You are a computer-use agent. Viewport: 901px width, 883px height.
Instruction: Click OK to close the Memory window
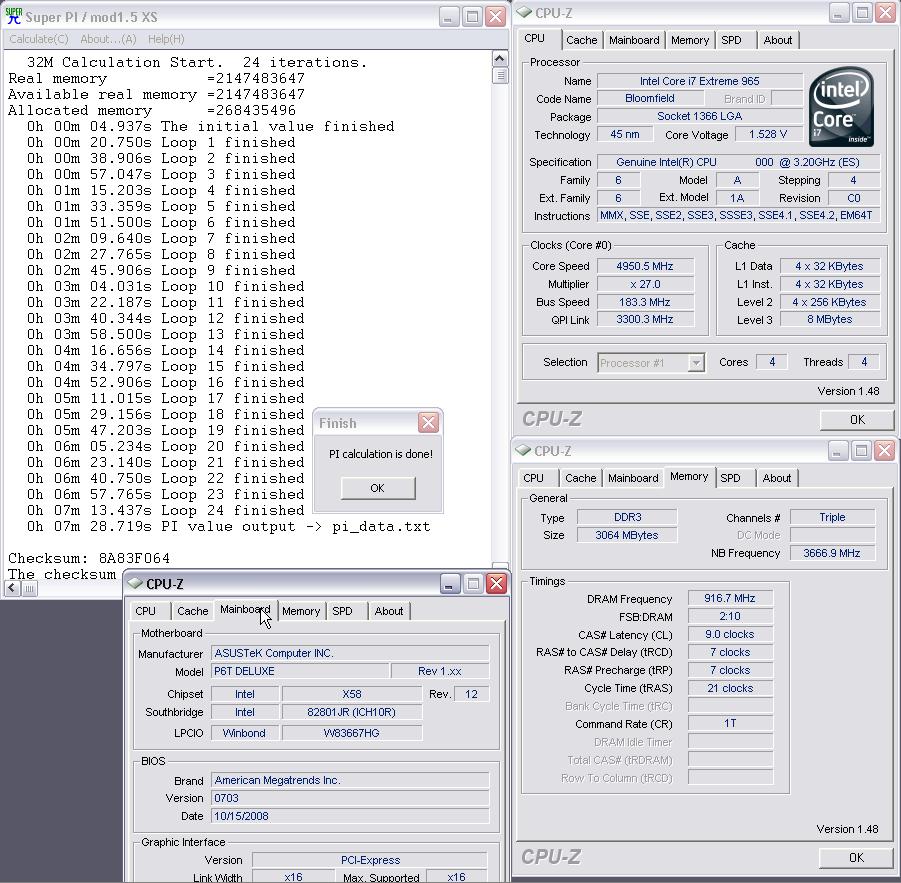point(855,858)
